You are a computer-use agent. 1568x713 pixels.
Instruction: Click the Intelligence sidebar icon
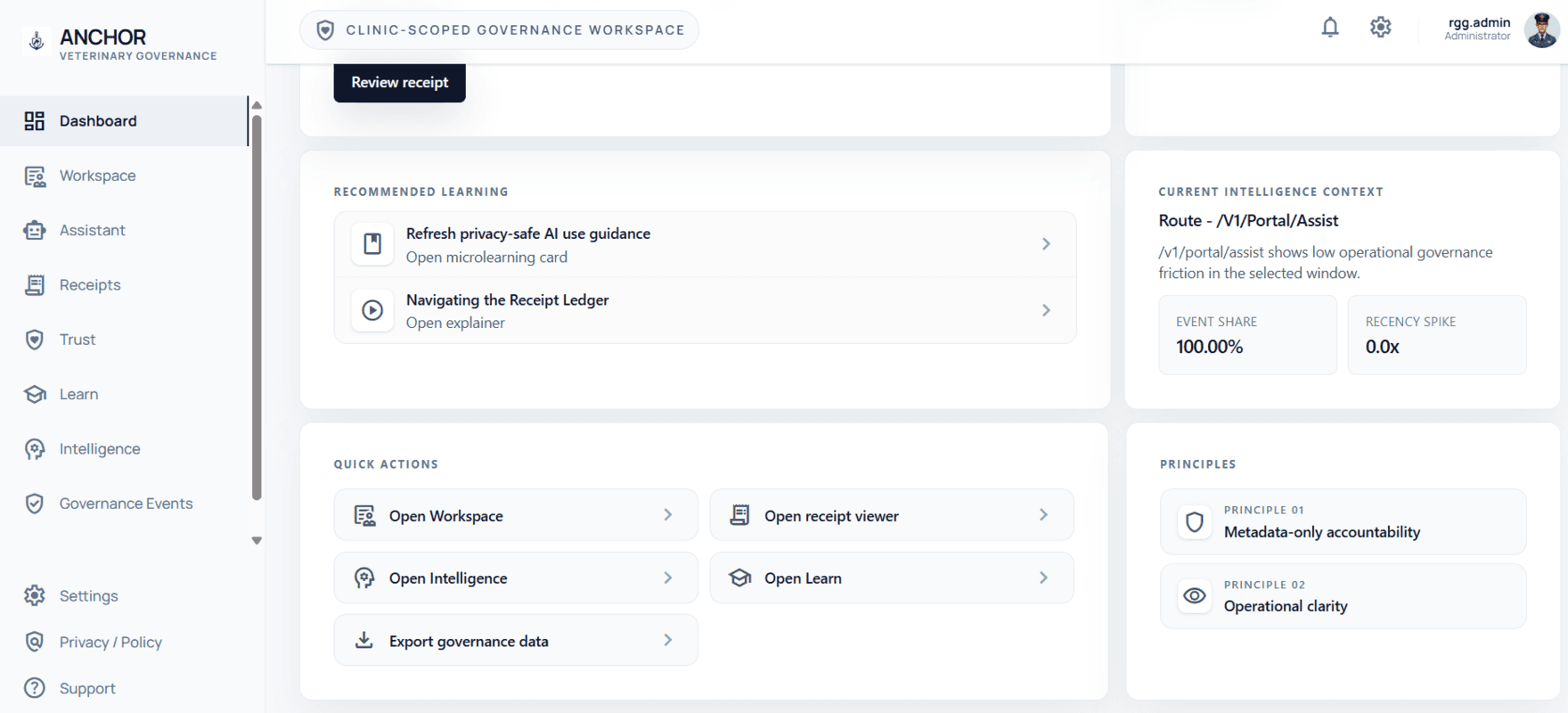pyautogui.click(x=35, y=449)
